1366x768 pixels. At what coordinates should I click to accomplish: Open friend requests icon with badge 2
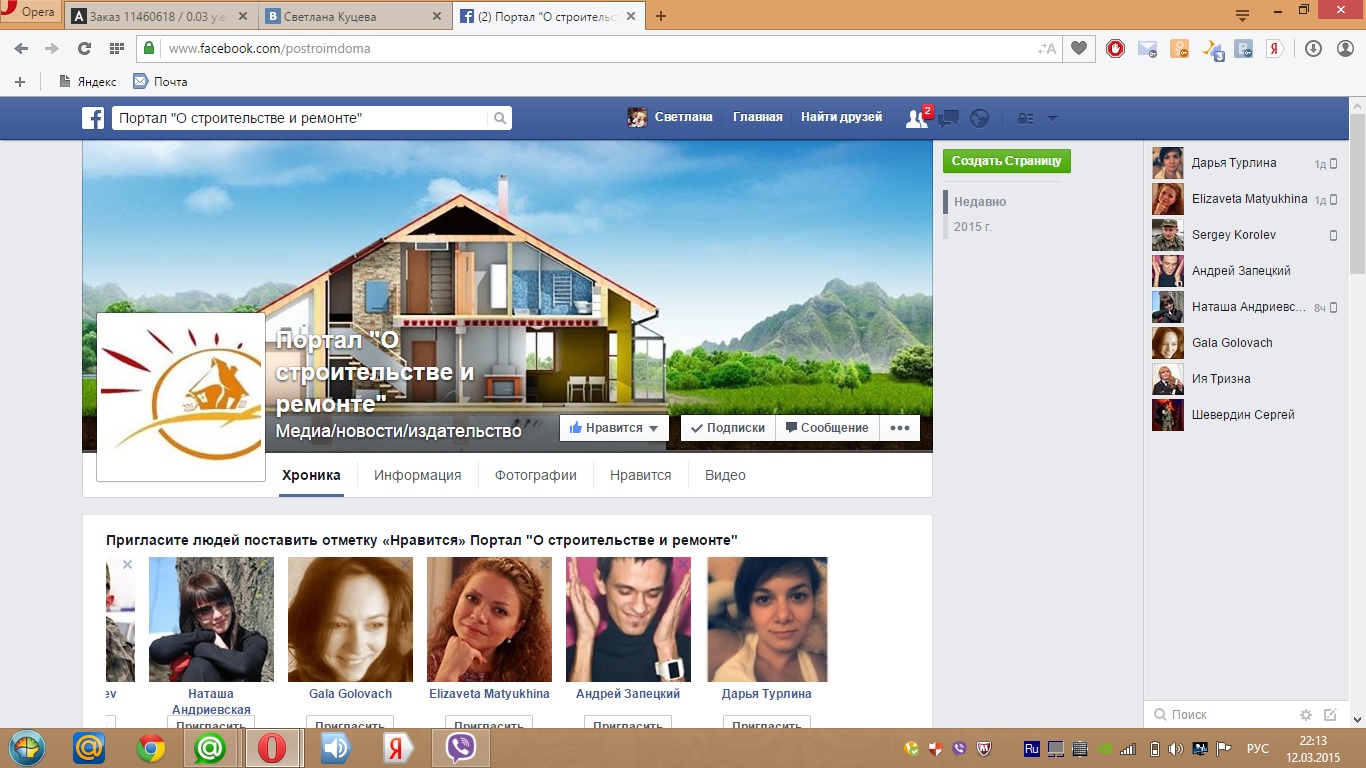[x=917, y=118]
